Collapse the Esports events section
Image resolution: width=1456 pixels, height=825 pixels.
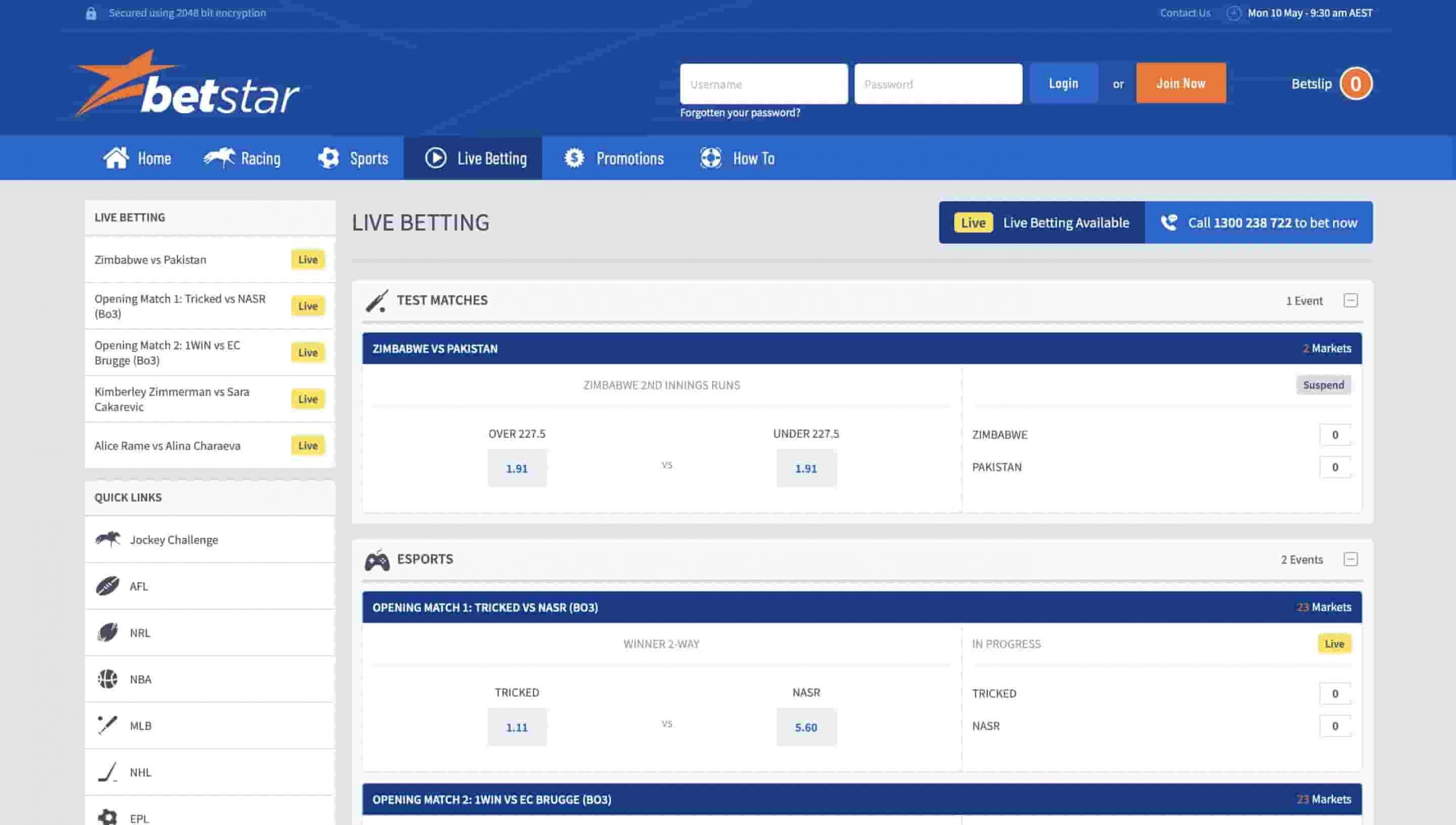tap(1350, 559)
